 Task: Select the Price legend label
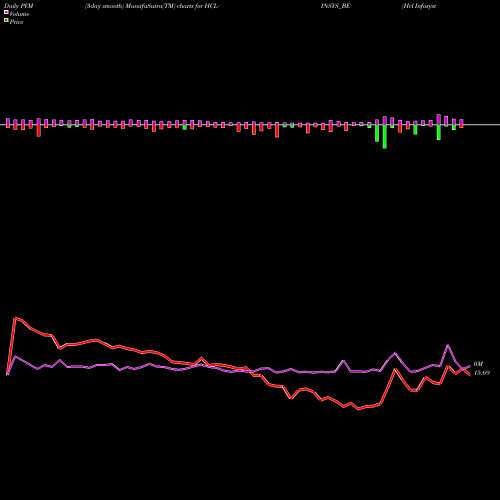click(x=16, y=22)
